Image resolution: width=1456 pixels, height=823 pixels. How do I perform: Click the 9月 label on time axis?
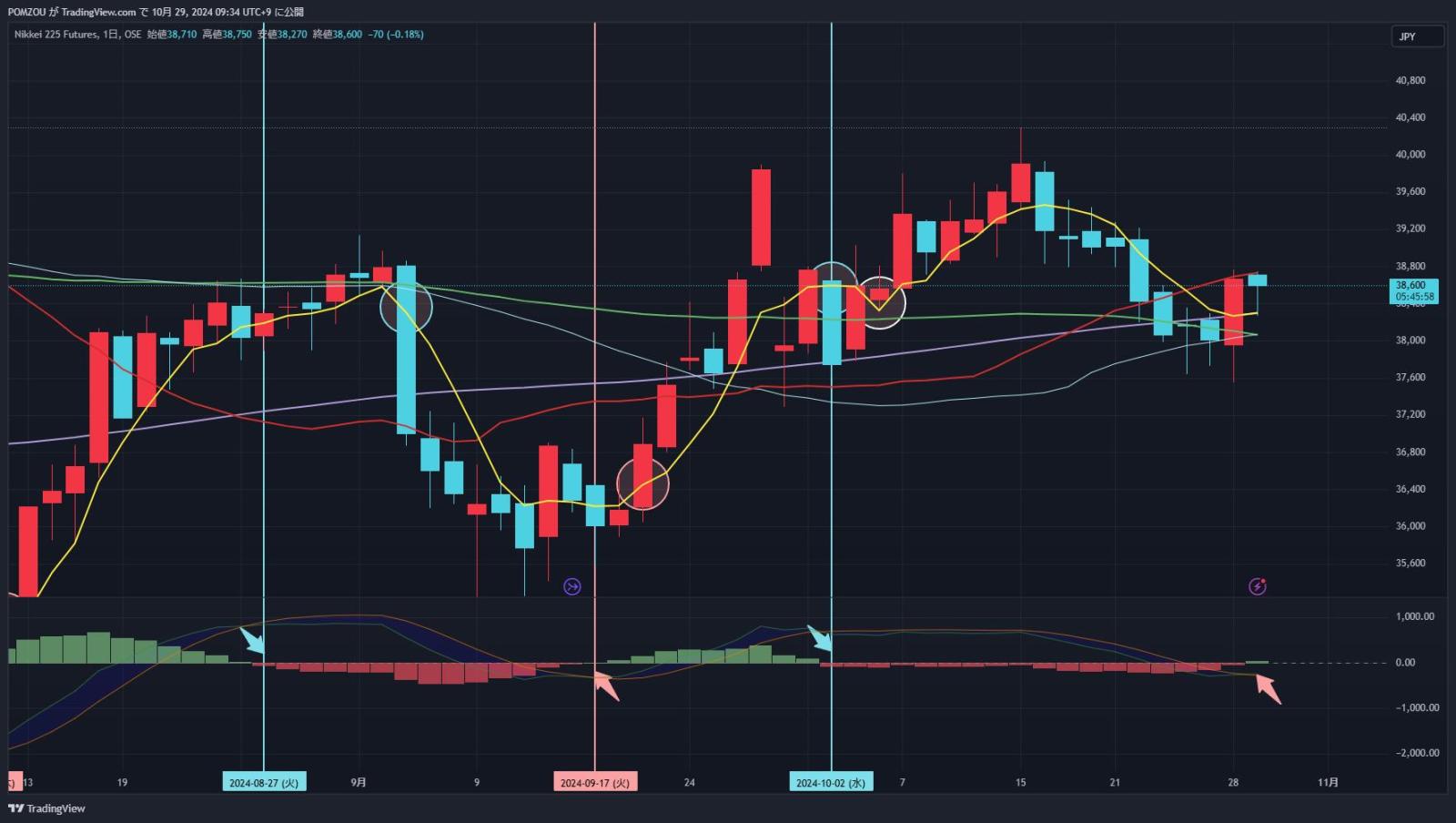pyautogui.click(x=359, y=782)
